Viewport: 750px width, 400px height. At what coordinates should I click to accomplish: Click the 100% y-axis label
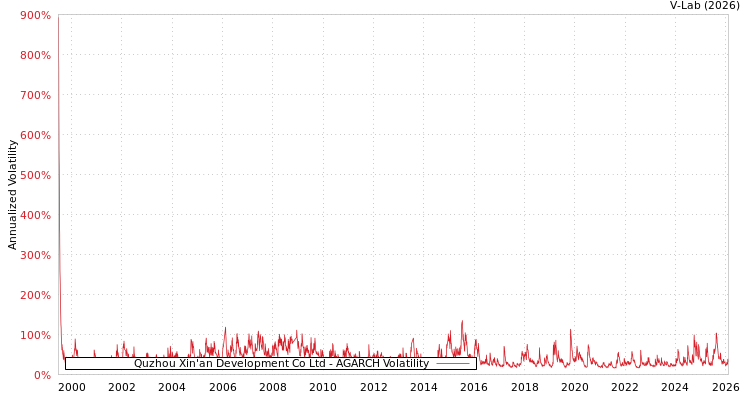(35, 335)
